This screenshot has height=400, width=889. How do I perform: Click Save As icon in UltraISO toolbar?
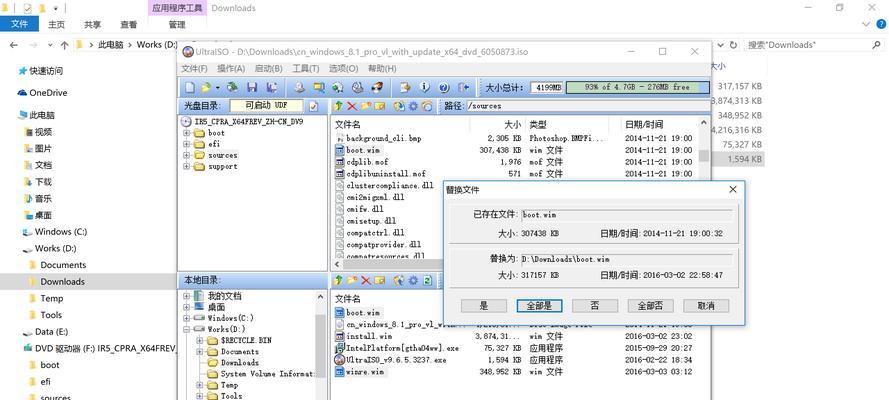point(271,87)
